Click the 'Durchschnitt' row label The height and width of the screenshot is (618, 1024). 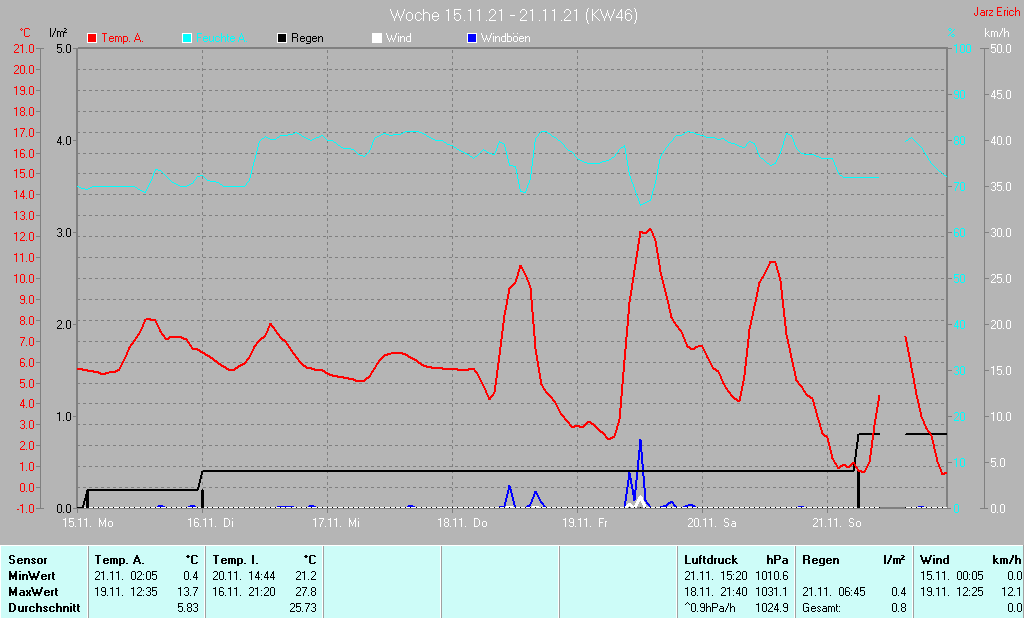point(44,608)
